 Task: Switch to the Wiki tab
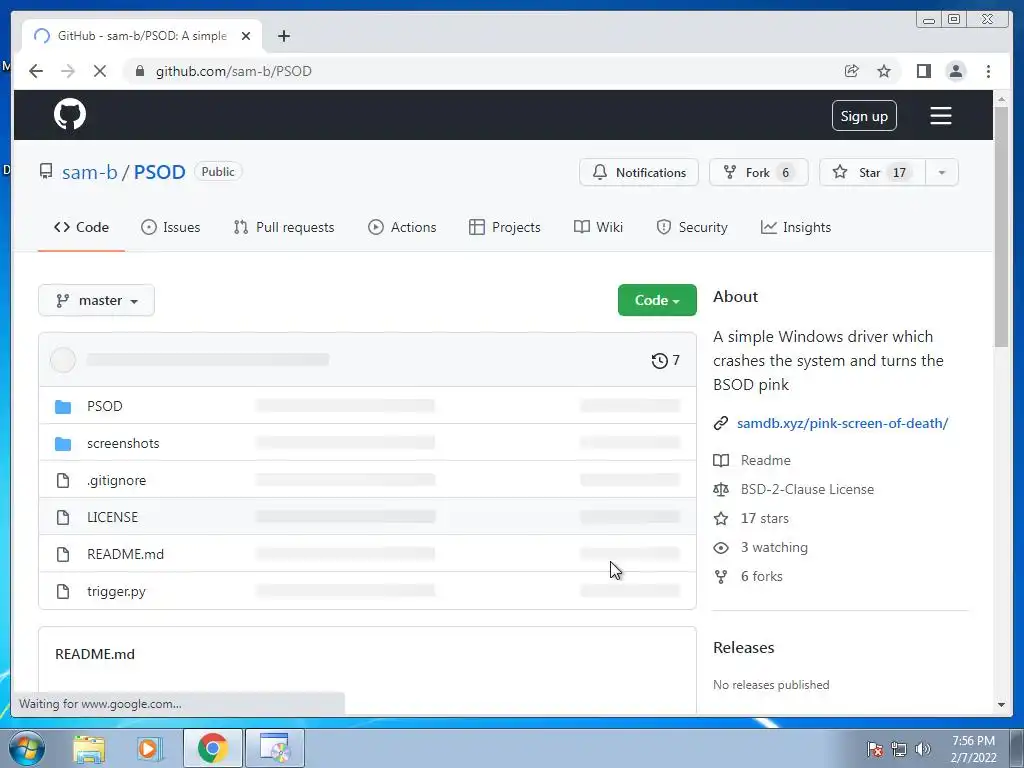(x=598, y=227)
